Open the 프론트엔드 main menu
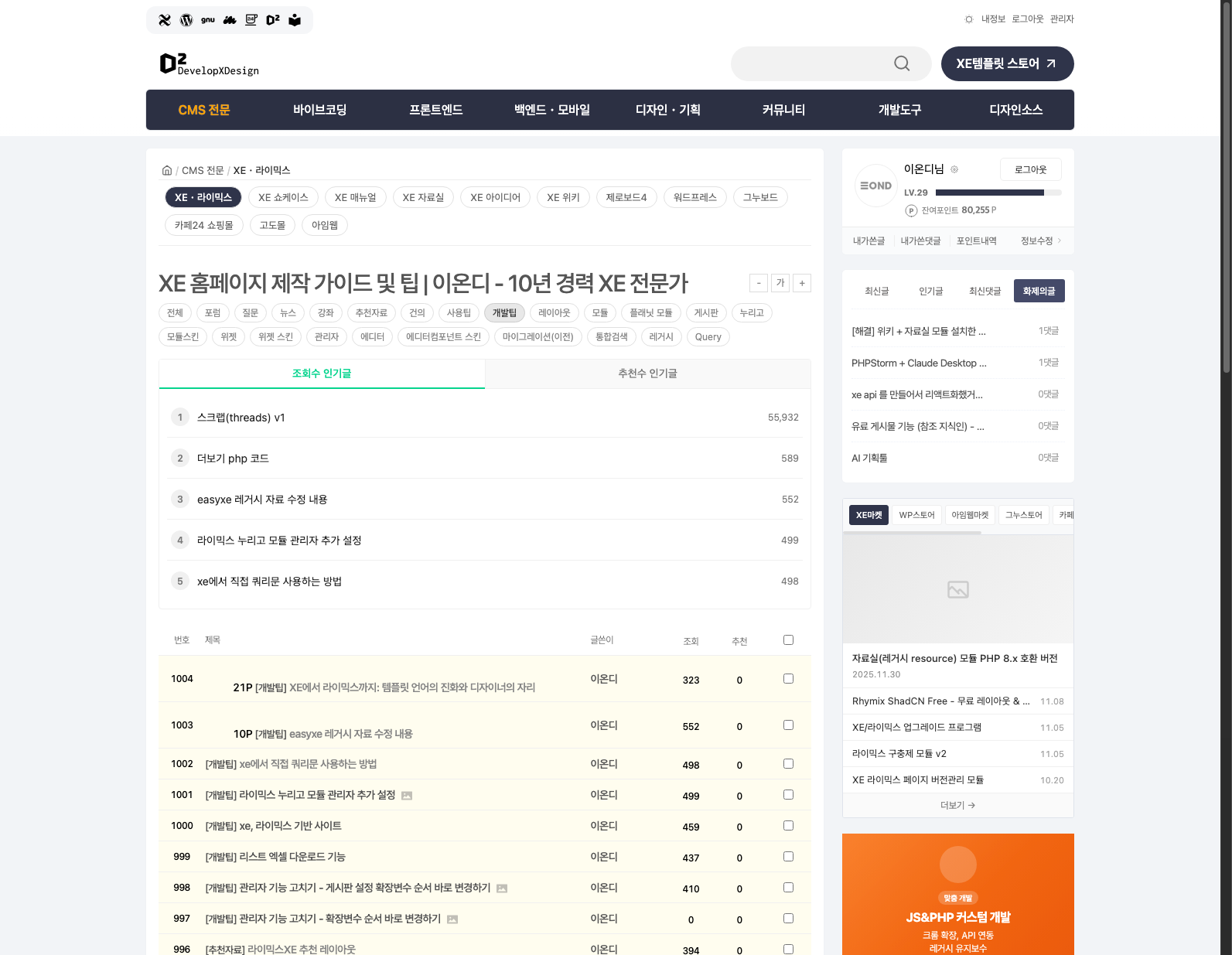1232x955 pixels. click(436, 110)
